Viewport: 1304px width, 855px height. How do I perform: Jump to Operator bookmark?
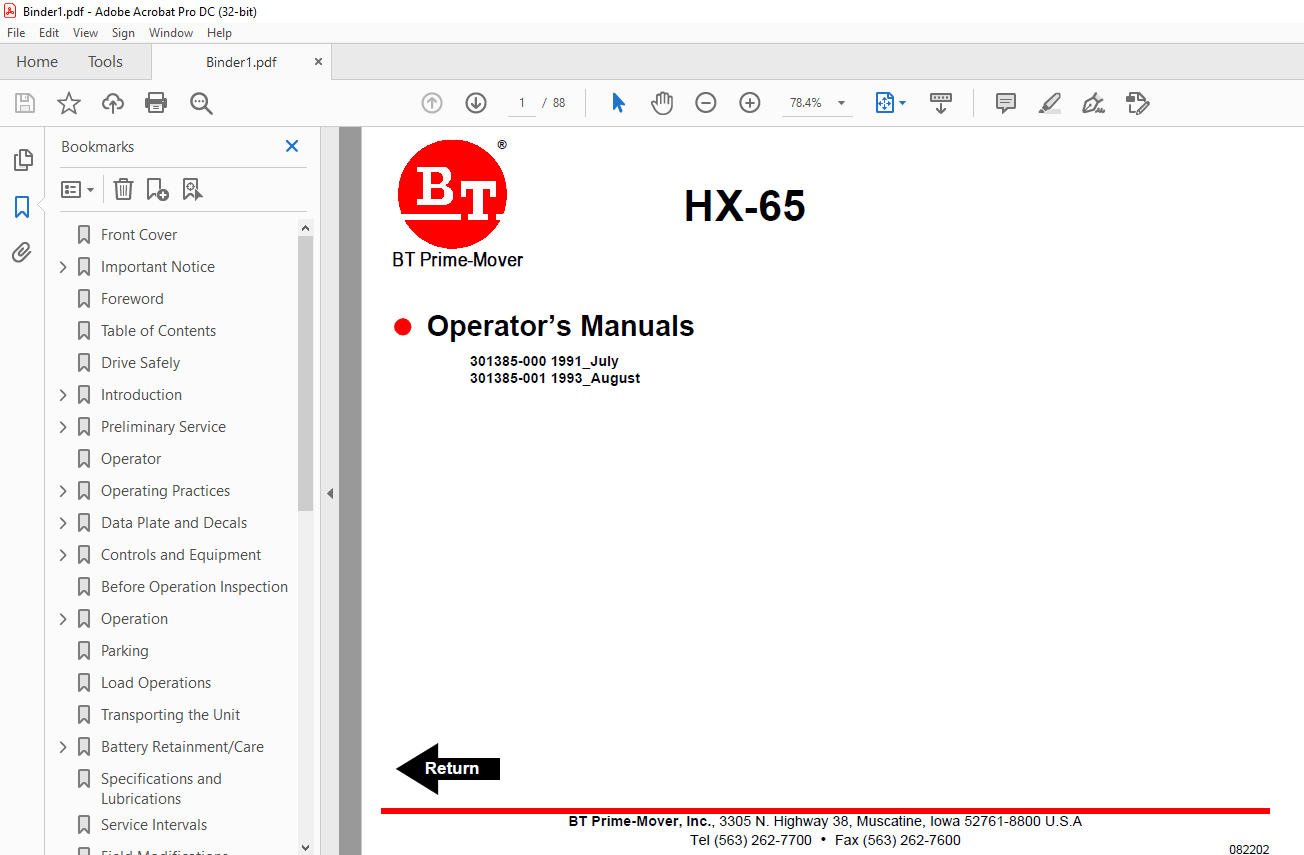[131, 459]
